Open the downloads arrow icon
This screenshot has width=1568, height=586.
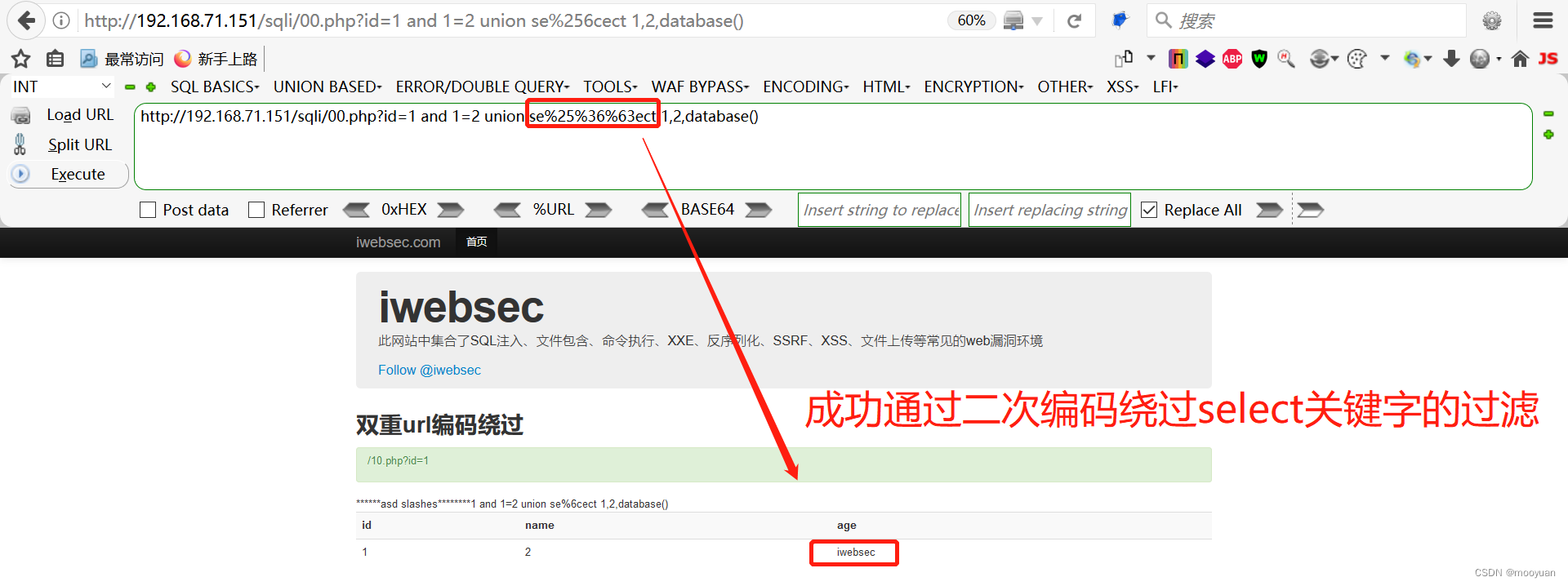pyautogui.click(x=1451, y=59)
